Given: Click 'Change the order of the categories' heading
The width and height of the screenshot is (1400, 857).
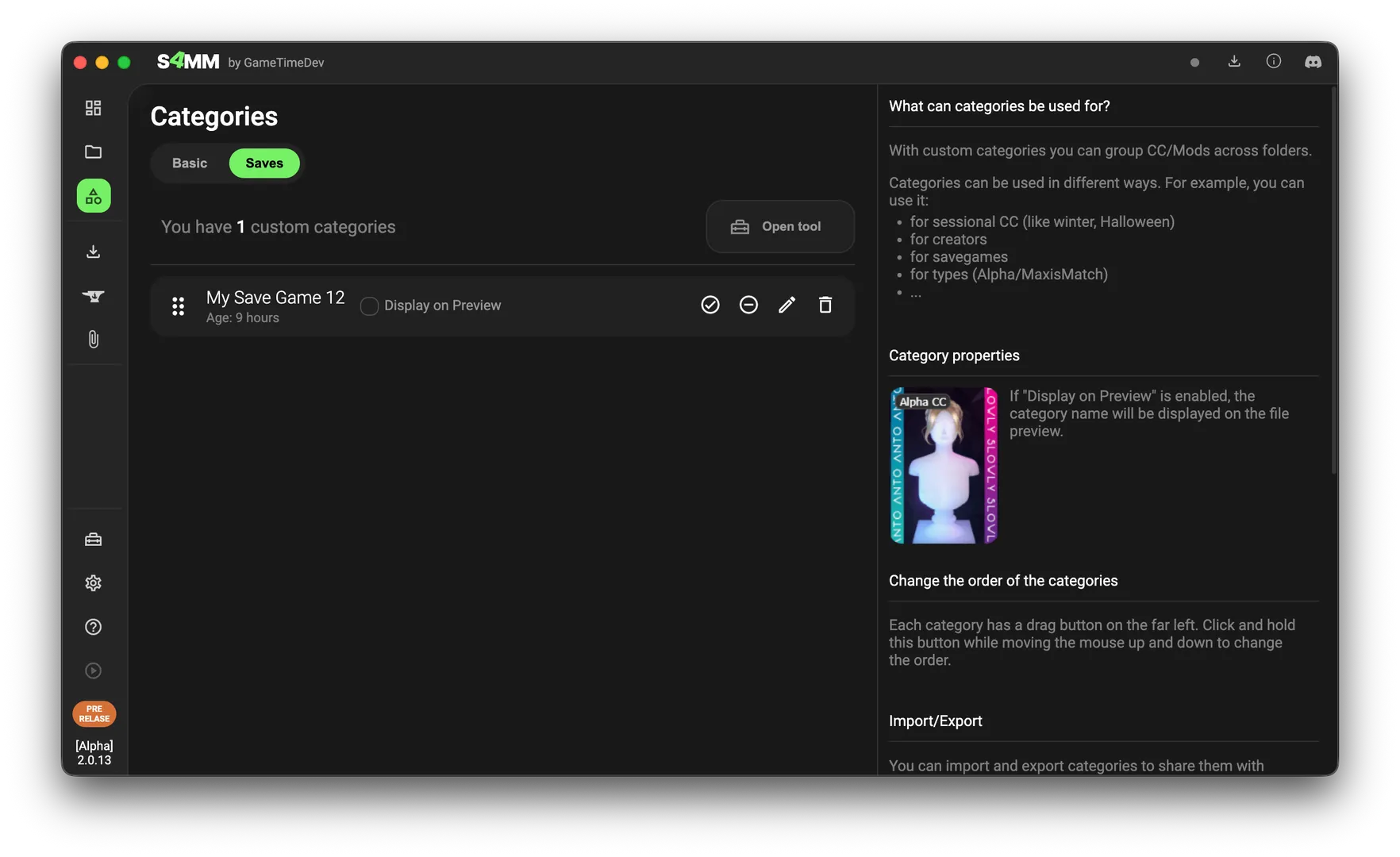Looking at the screenshot, I should [1003, 581].
